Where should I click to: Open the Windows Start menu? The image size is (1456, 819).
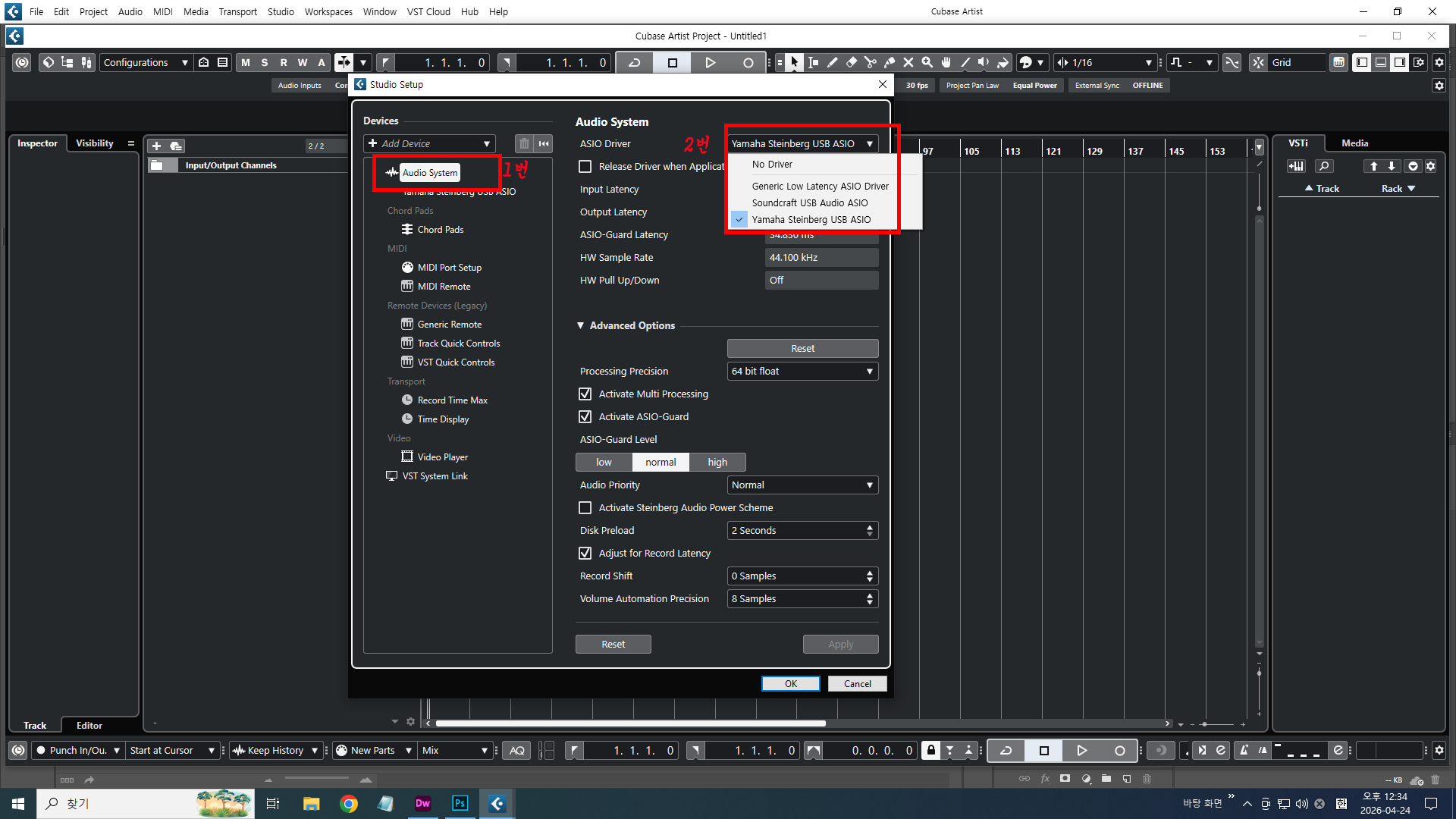(18, 803)
